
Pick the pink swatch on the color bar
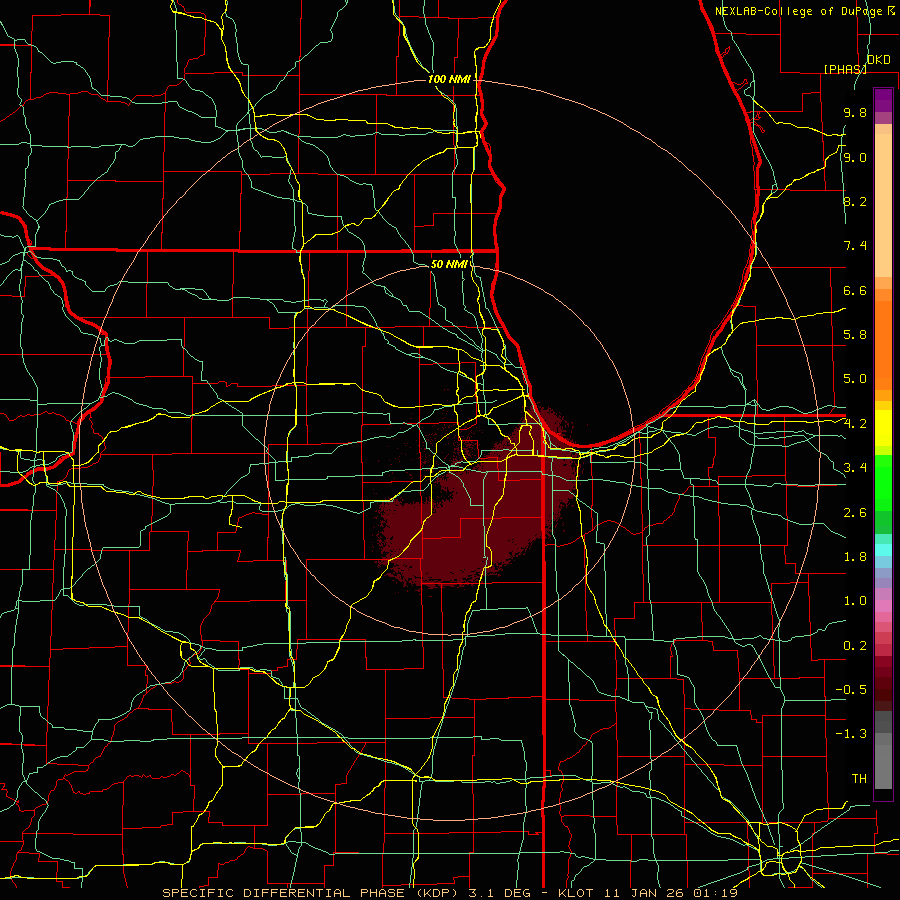(883, 606)
